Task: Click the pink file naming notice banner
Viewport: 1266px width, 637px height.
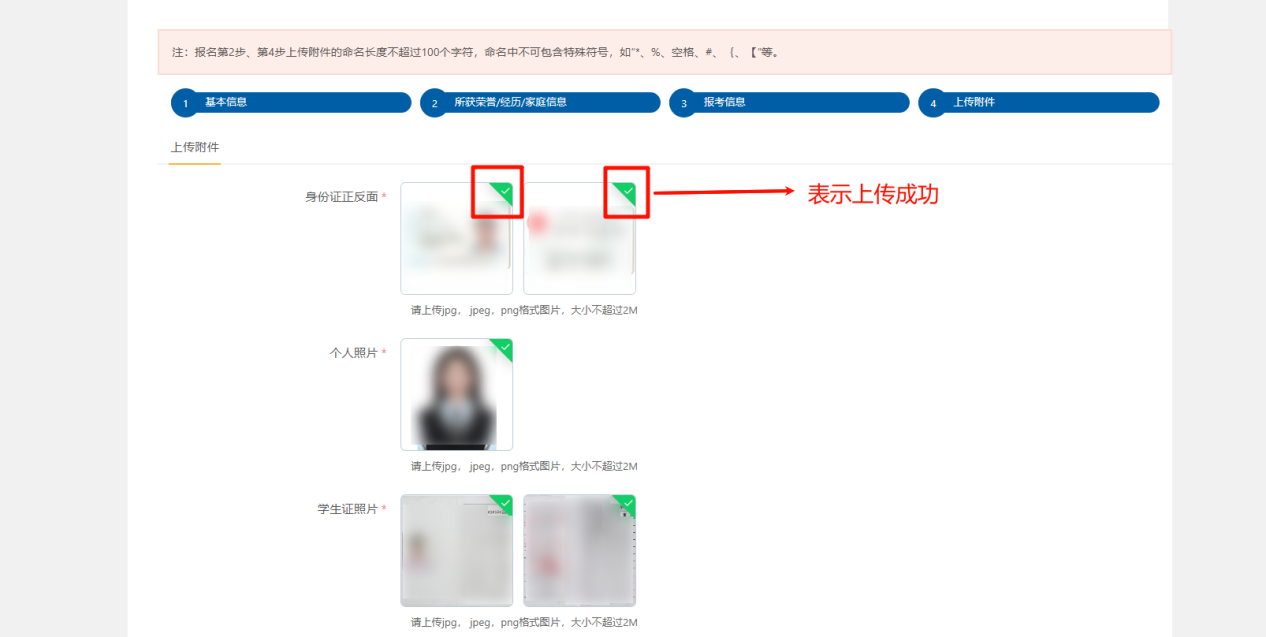Action: 664,52
